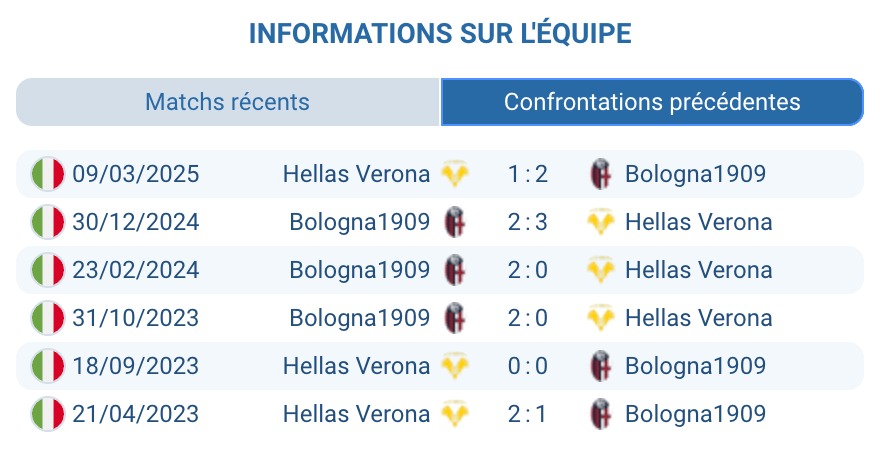
Task: Click the Bologna1909 crest in the 09/03/2025 row
Action: tap(600, 174)
